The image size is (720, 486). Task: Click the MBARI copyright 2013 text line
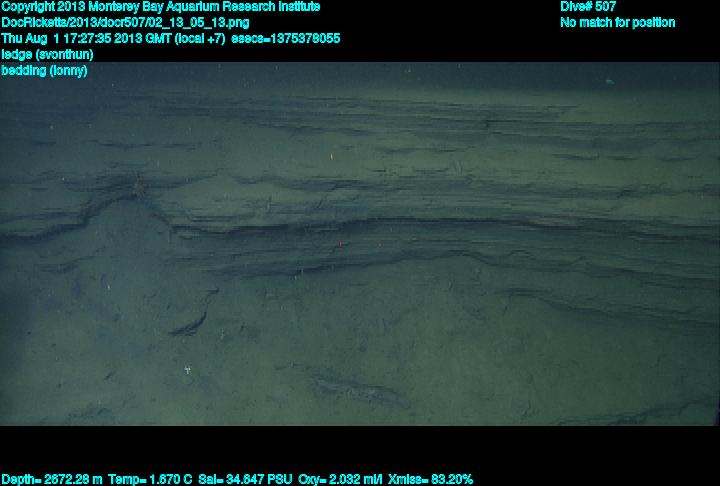click(161, 7)
